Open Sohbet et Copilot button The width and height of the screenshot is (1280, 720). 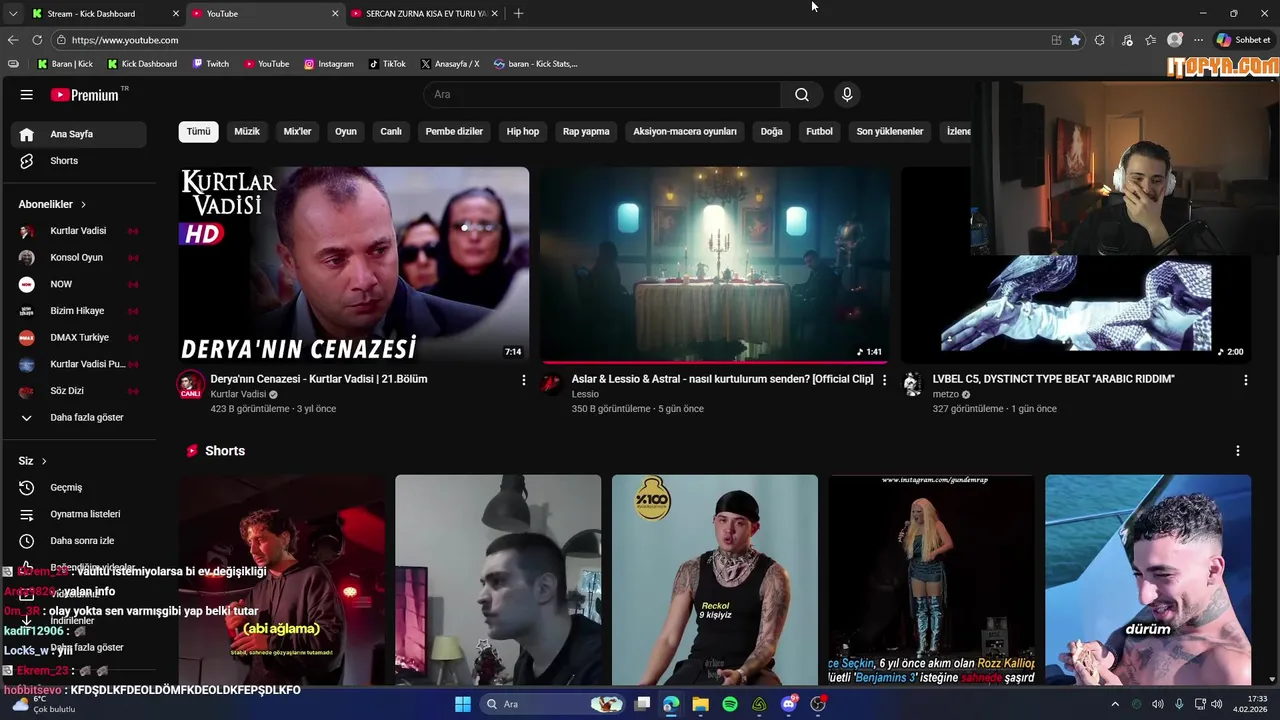click(x=1243, y=40)
